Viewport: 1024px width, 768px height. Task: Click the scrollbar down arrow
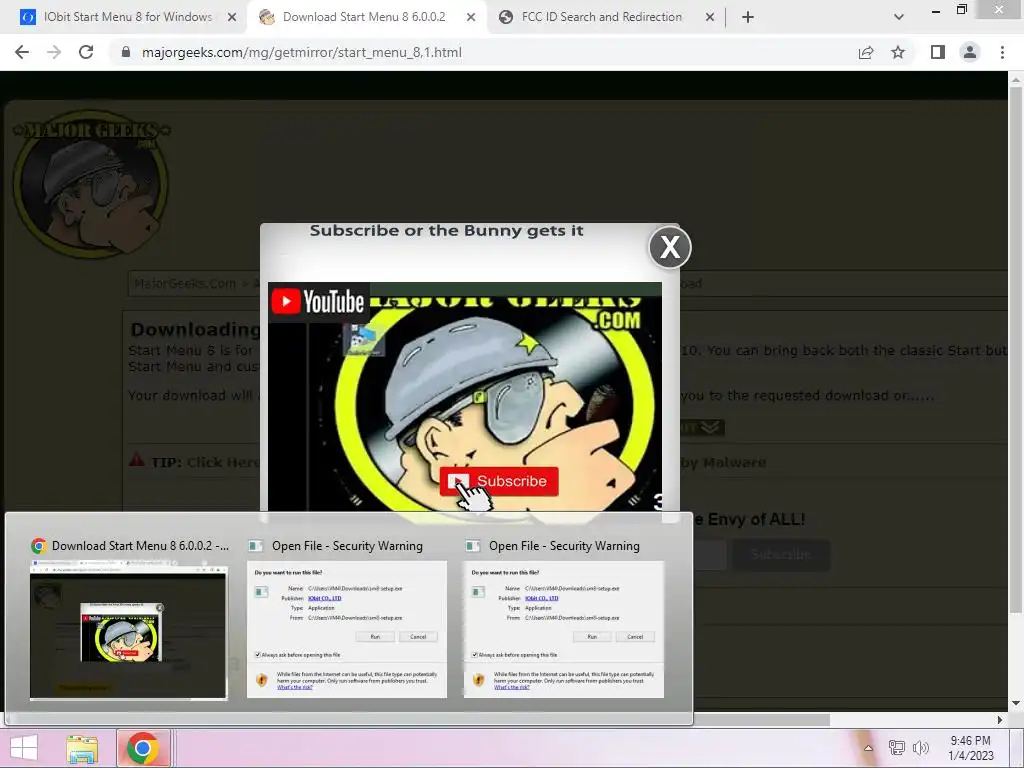click(x=1016, y=703)
